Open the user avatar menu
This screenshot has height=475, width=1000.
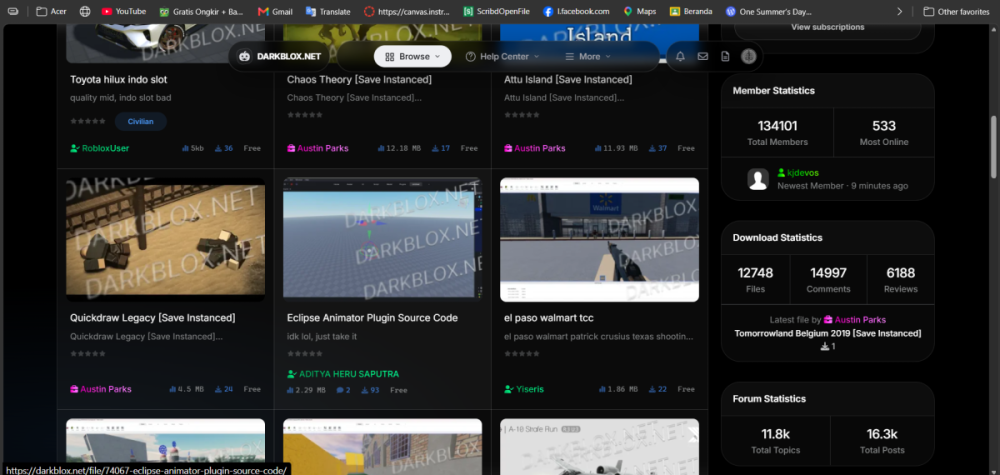coord(748,56)
